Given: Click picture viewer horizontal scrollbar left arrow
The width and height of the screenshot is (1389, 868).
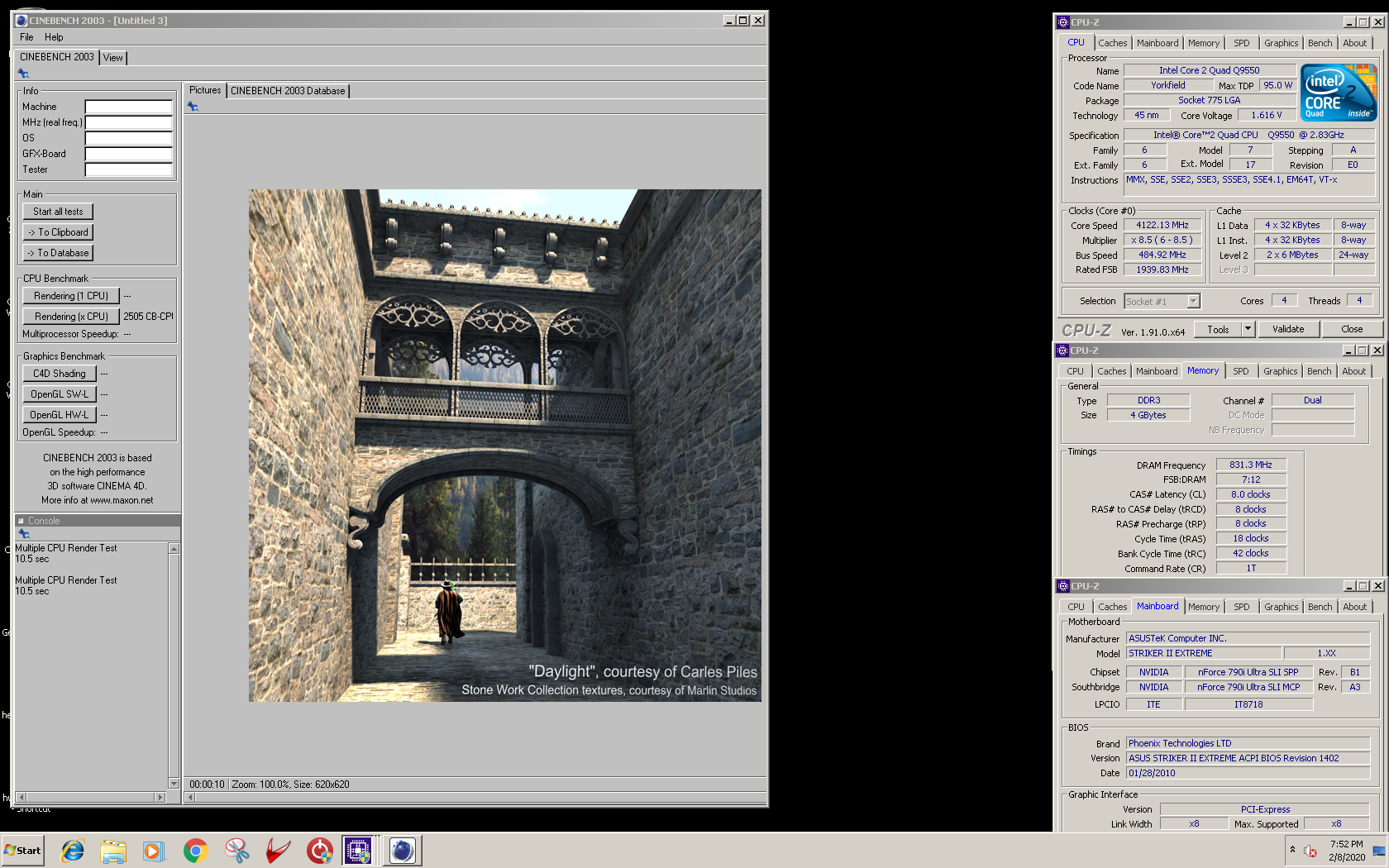Looking at the screenshot, I should 191,797.
